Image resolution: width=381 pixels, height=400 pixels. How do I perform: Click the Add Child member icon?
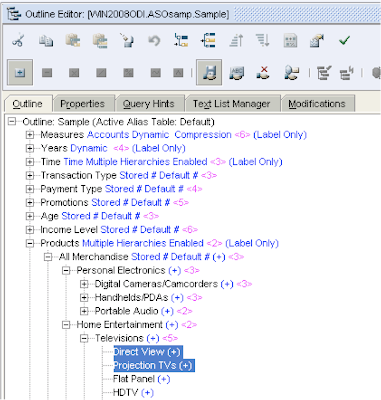[x=181, y=40]
